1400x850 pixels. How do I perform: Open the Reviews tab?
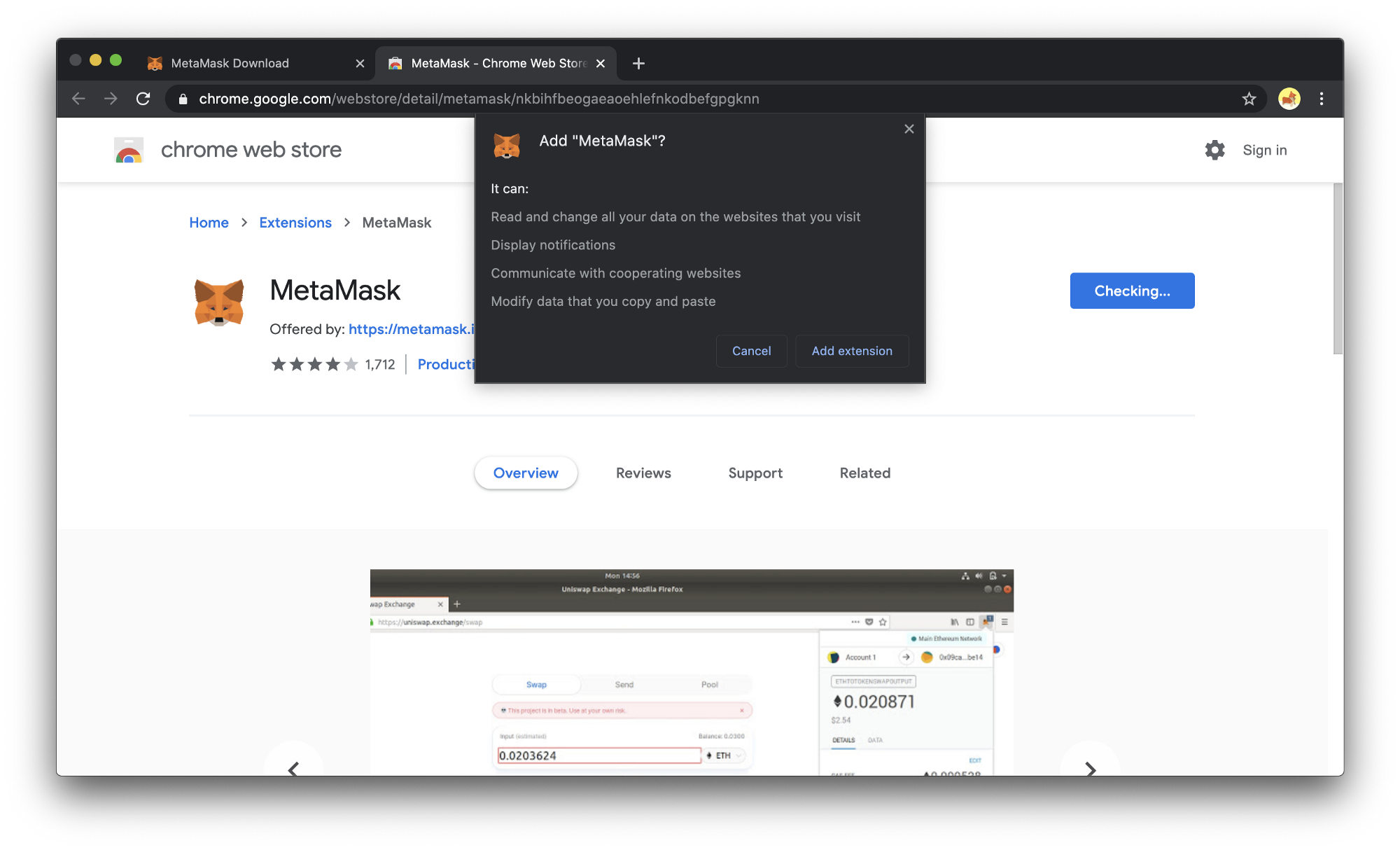click(643, 473)
